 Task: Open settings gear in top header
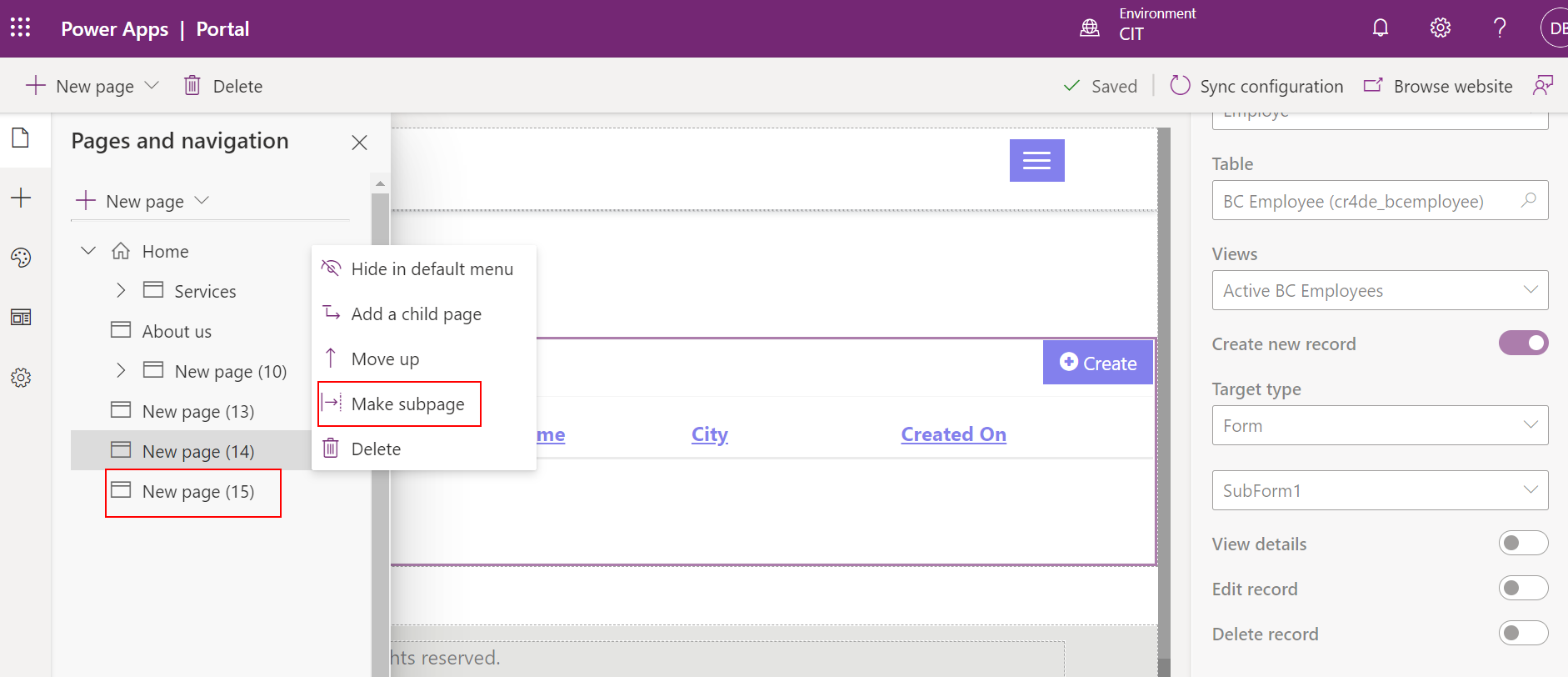[1441, 28]
